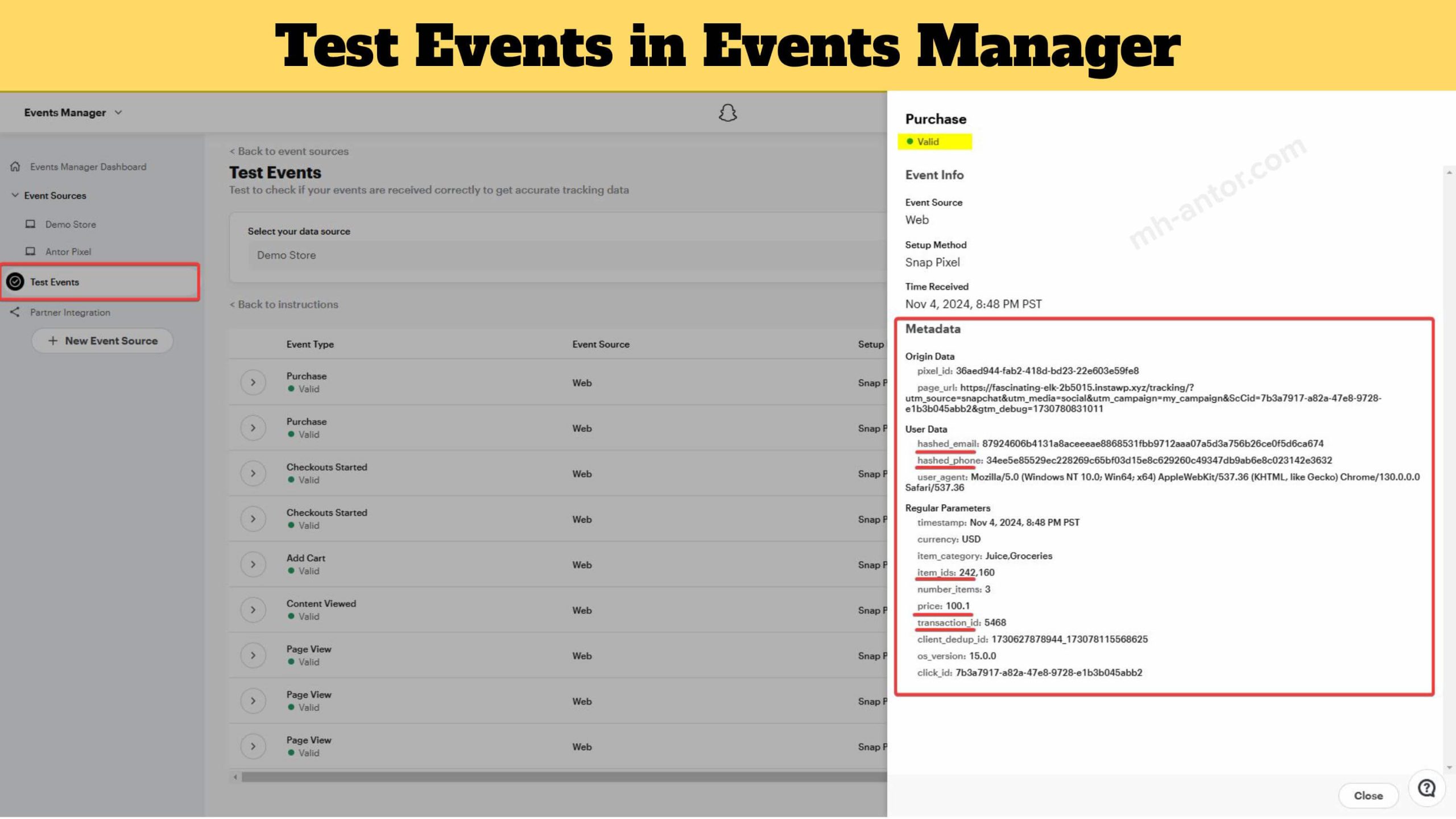Click the os_version value 15.0.0
Screen dimensions: 1456x819
982,656
